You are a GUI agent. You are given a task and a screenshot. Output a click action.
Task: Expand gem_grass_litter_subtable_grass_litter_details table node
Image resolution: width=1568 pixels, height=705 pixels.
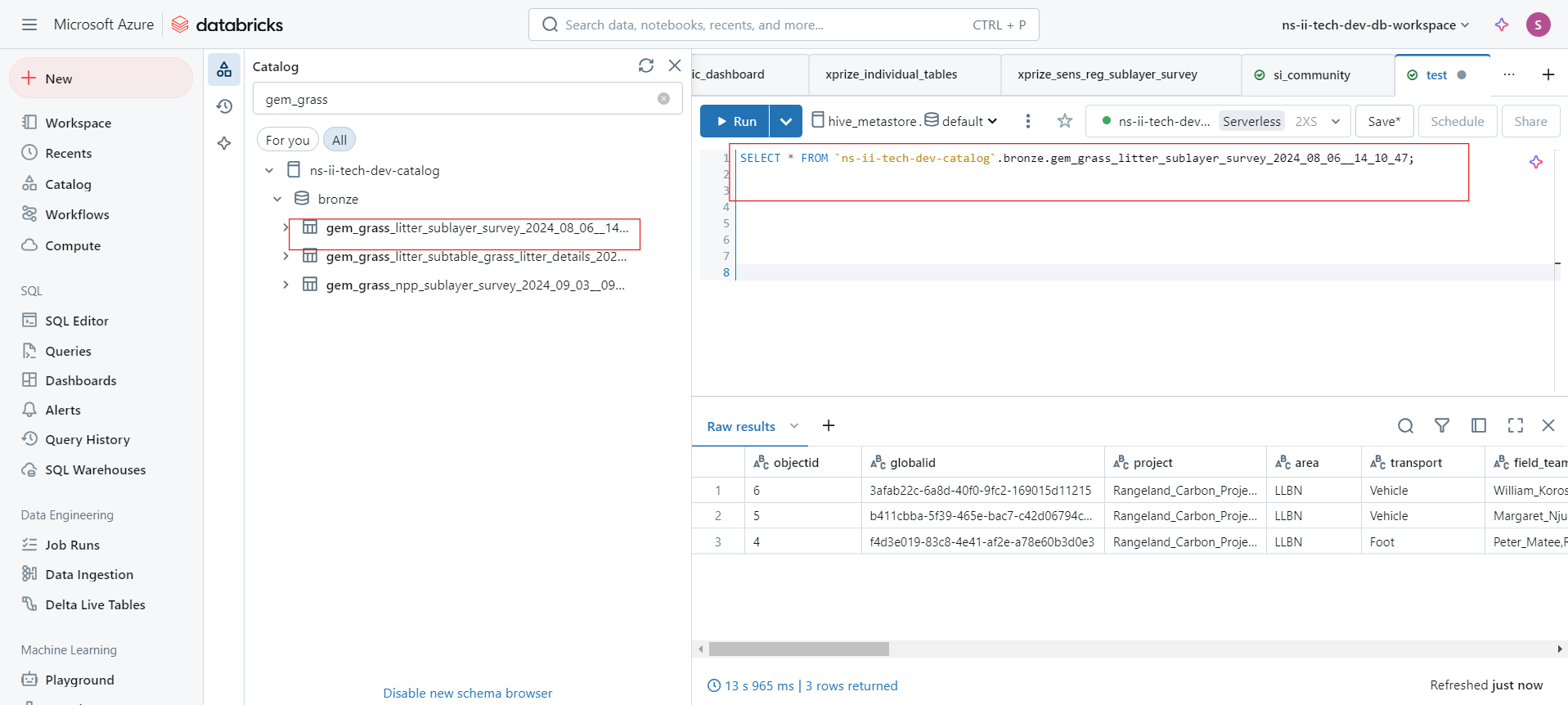(x=285, y=256)
